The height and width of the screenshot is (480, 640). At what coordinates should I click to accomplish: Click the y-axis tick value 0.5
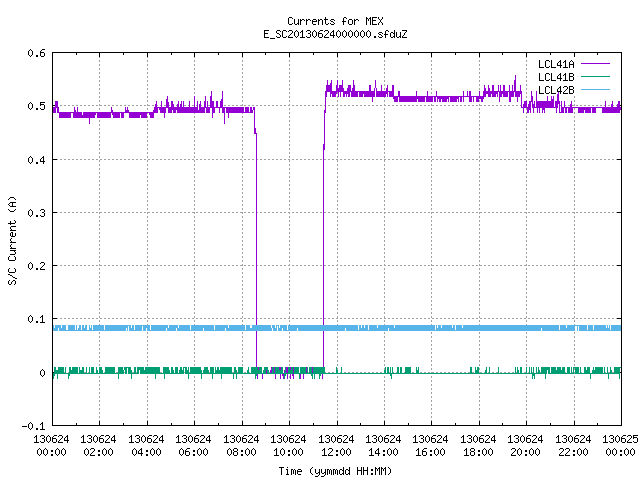pyautogui.click(x=36, y=106)
